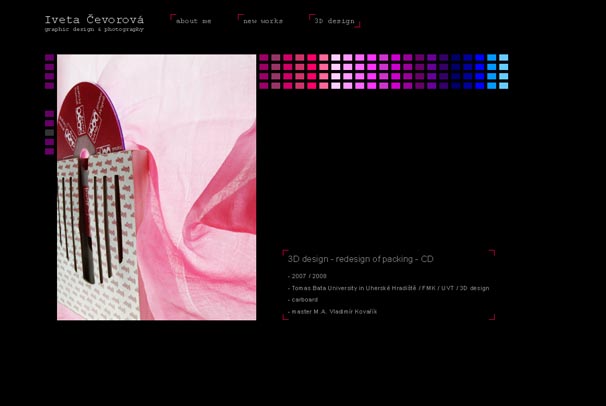This screenshot has height=406, width=606.
Task: Click the 'Tomas Bata University' description line
Action: (x=389, y=288)
